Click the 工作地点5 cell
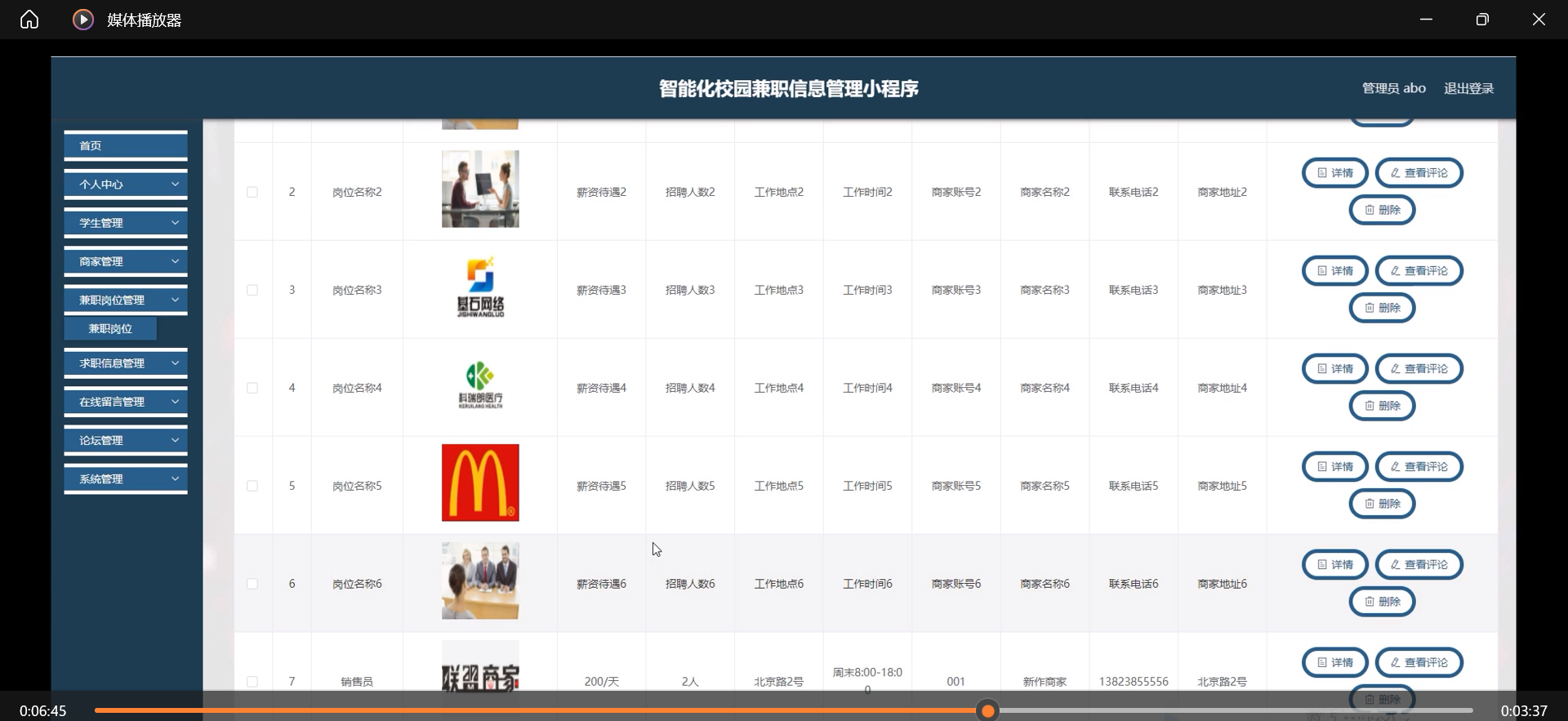This screenshot has height=721, width=1568. (778, 486)
